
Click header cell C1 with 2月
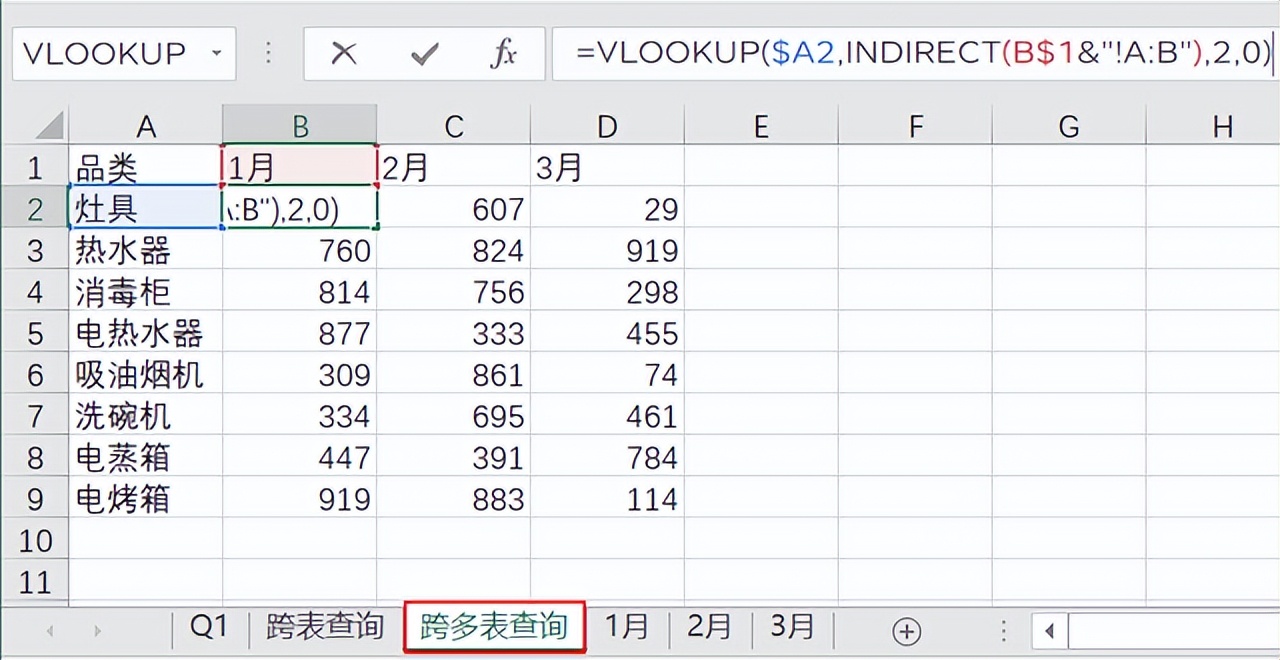coord(454,167)
